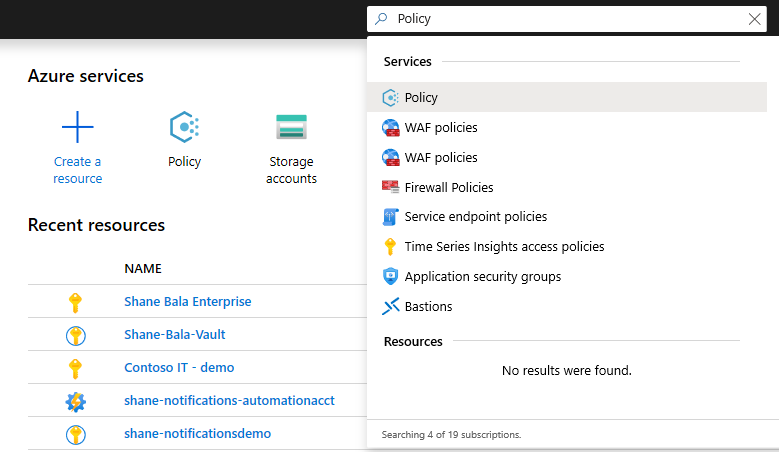This screenshot has height=452, width=779.
Task: Select Bastions from the results
Action: coord(567,306)
